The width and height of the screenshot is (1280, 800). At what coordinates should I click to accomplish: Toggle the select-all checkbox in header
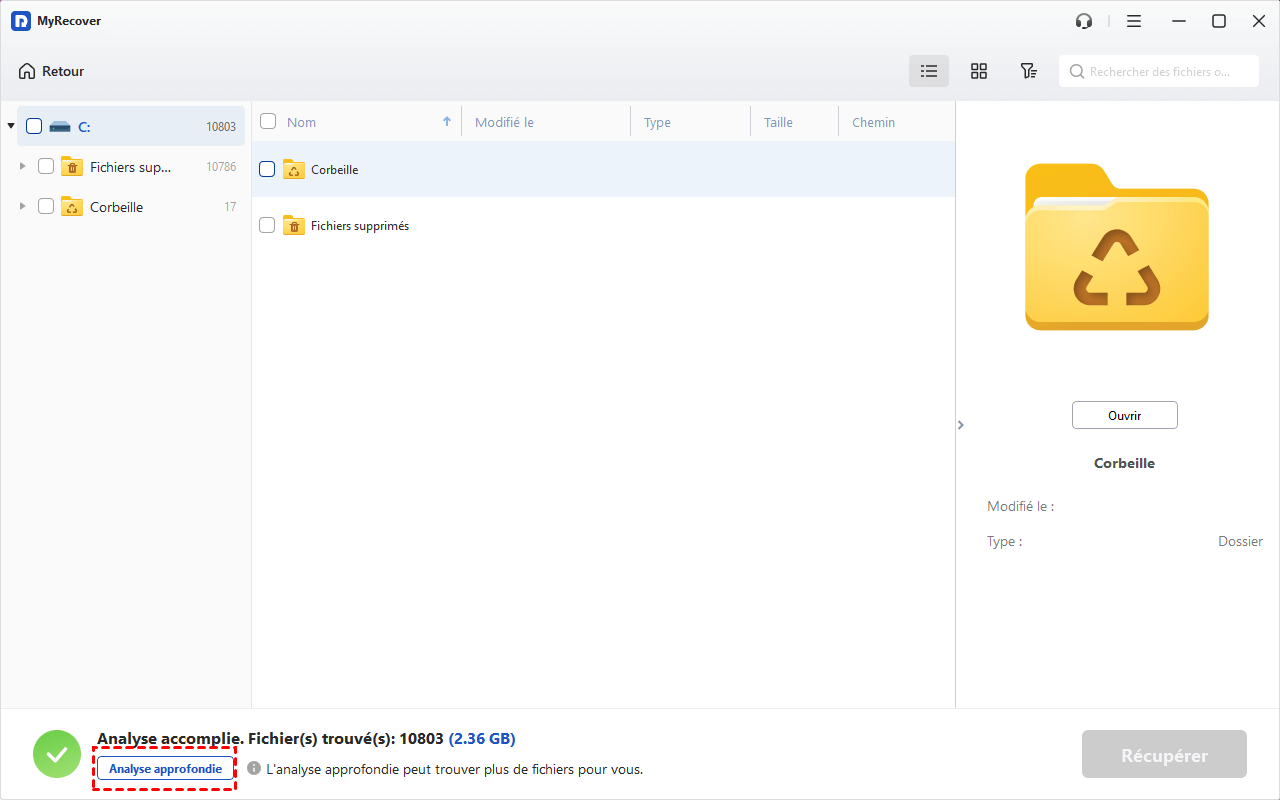coord(268,121)
